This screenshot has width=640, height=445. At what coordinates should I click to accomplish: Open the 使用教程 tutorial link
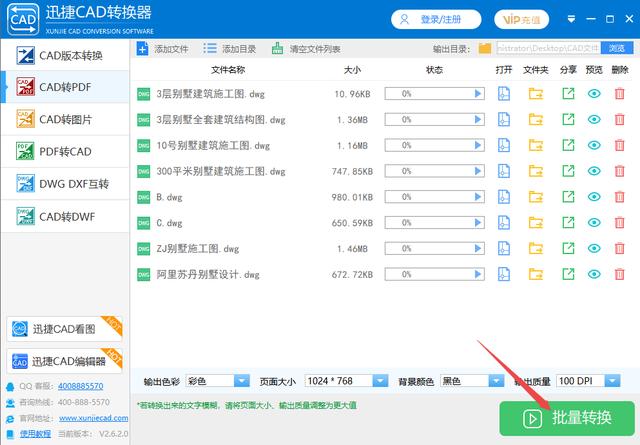point(36,434)
